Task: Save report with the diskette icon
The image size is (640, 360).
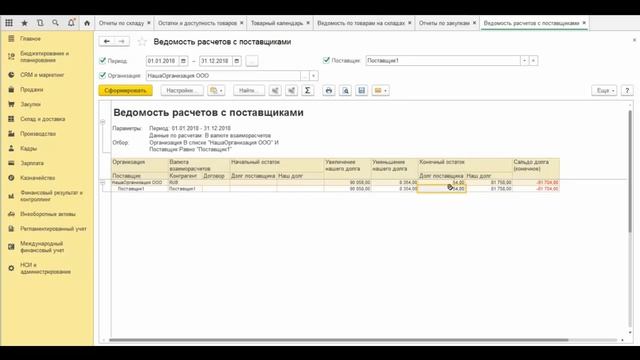Action: (x=362, y=90)
